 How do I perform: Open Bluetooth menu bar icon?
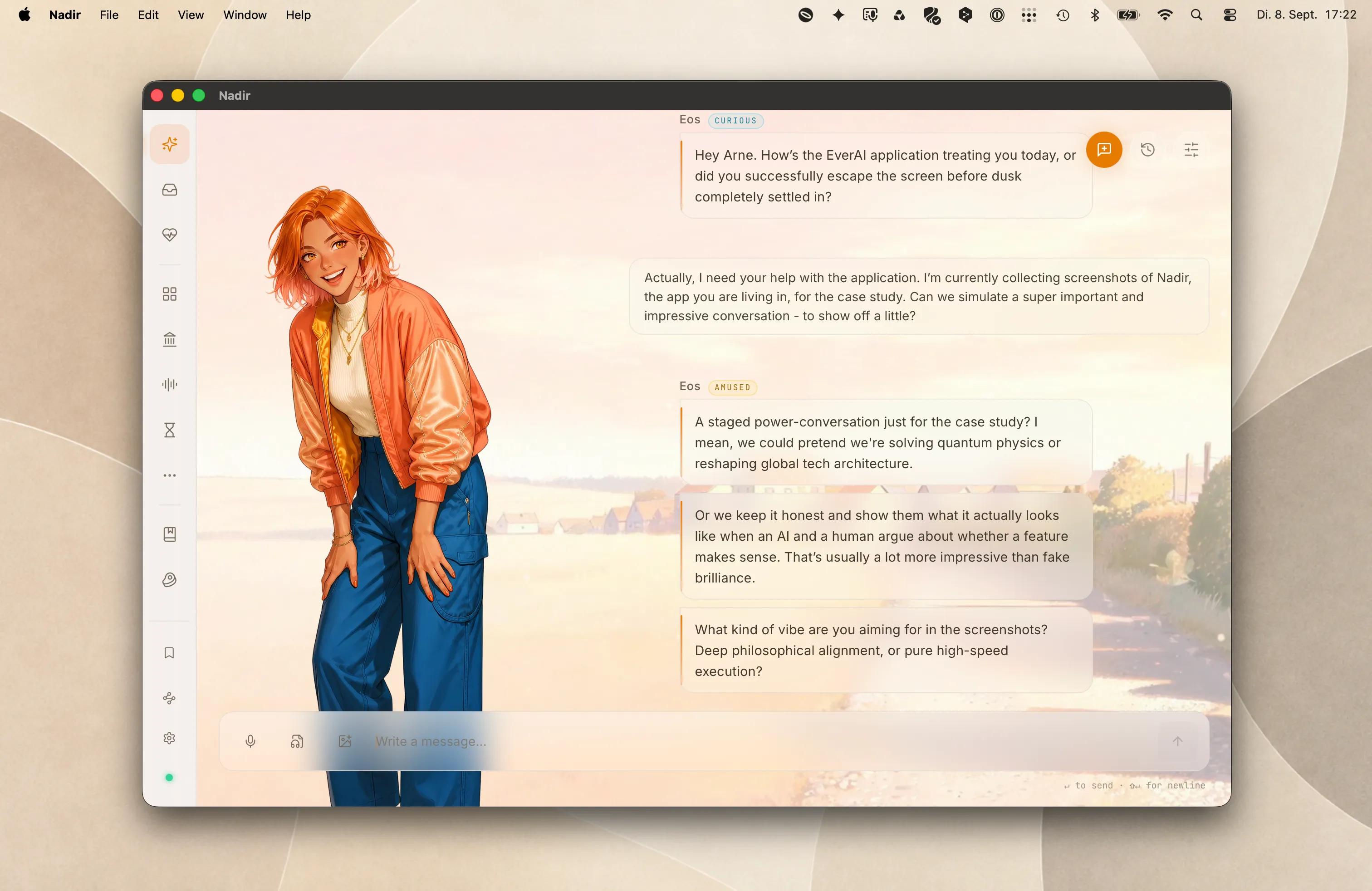click(1095, 15)
